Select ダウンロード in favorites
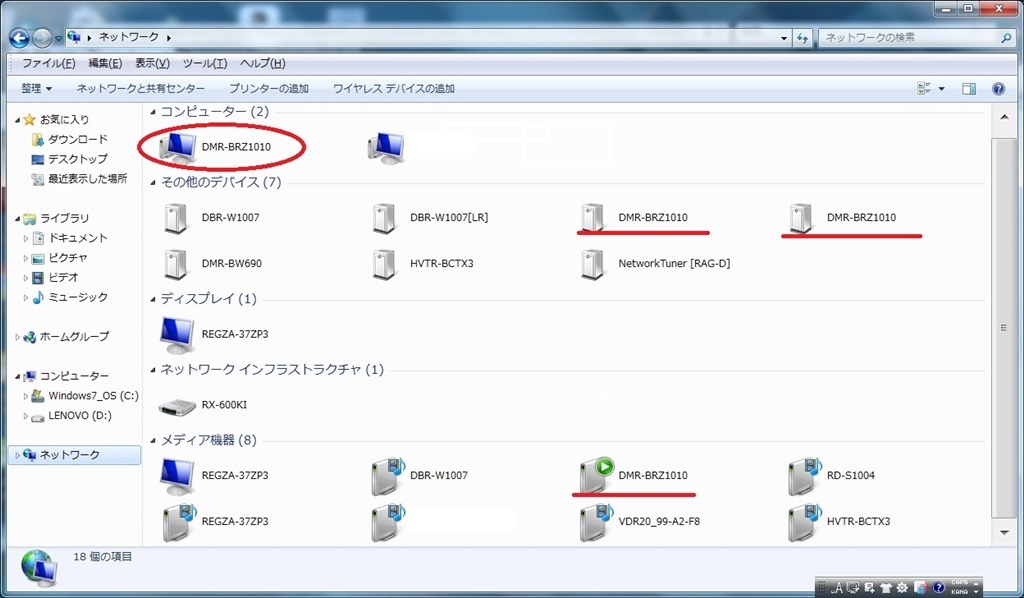1024x598 pixels. 77,140
